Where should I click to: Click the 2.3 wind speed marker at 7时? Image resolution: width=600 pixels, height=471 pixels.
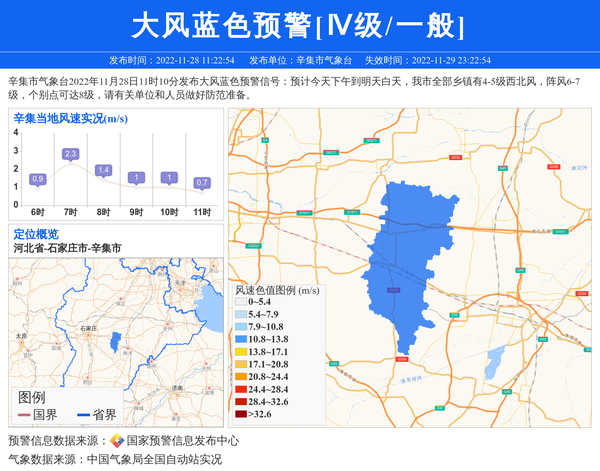70,154
